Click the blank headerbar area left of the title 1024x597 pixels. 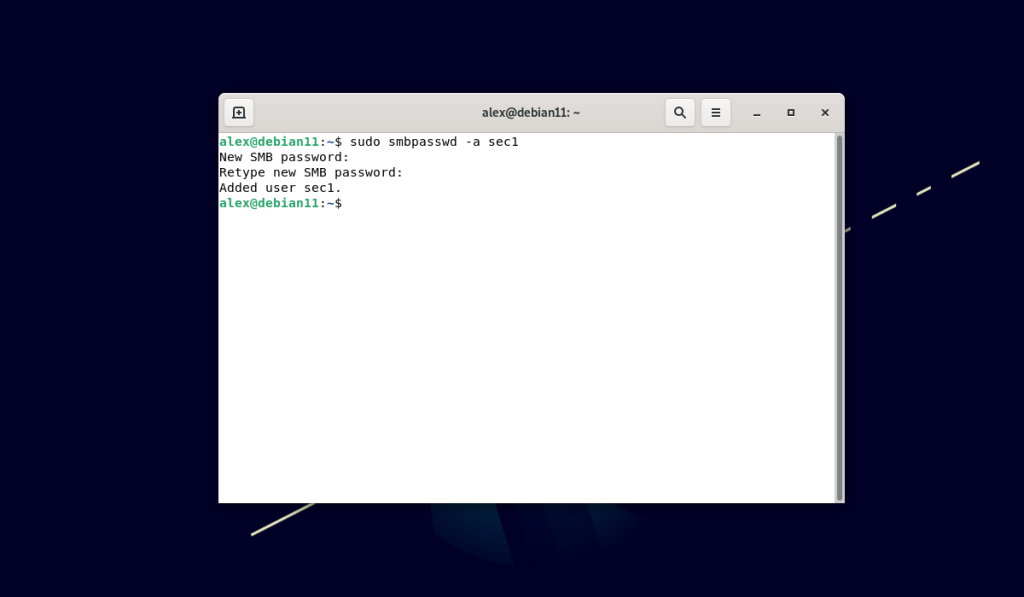tap(366, 112)
